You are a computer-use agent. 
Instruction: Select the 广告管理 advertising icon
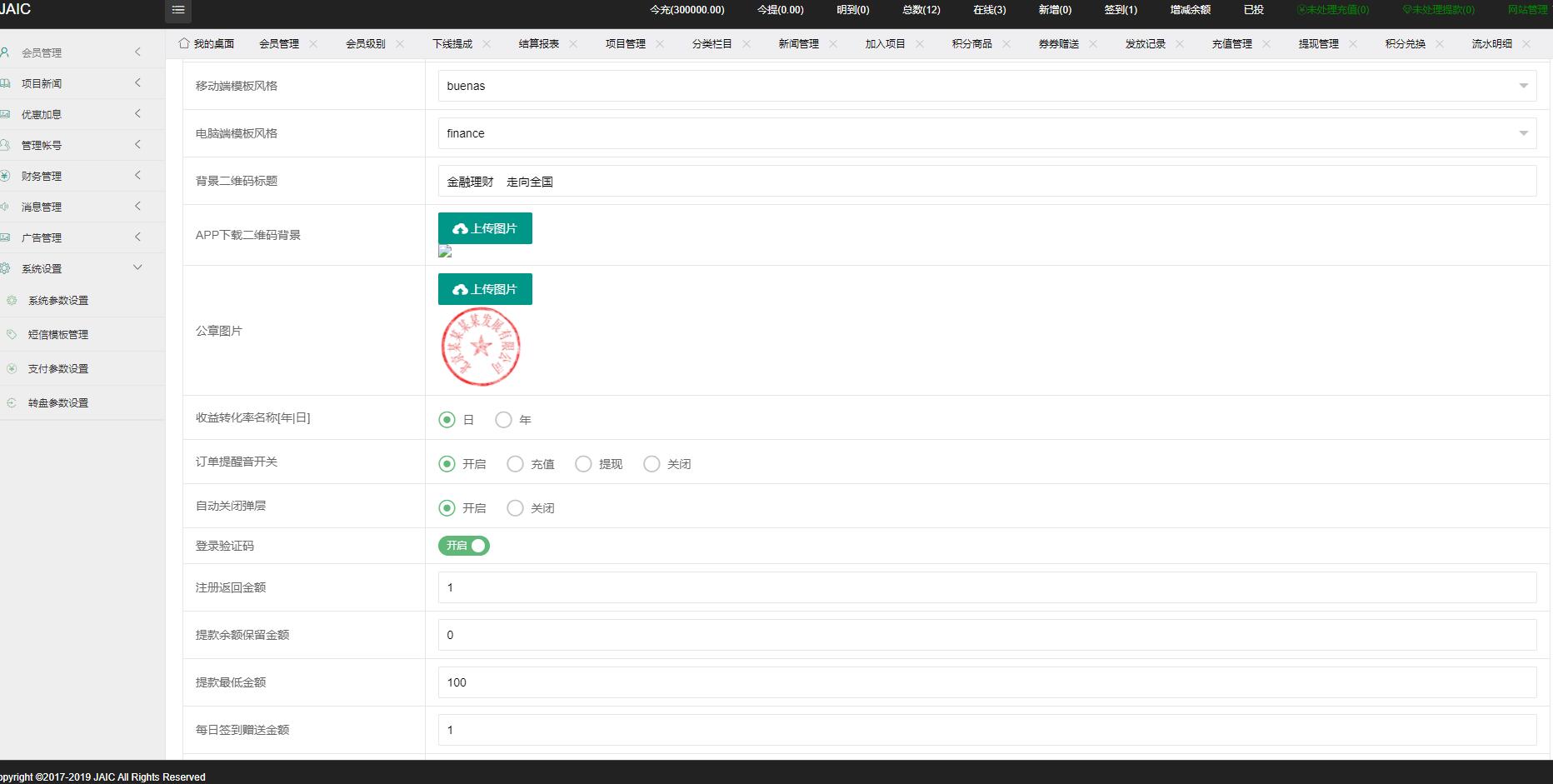point(7,237)
